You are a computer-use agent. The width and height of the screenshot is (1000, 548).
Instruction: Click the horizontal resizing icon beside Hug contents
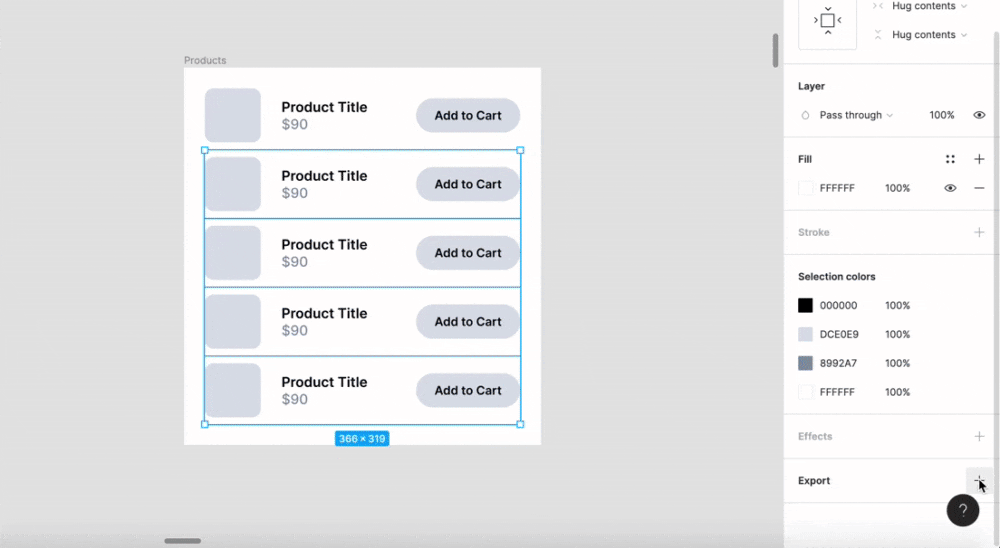coord(878,6)
